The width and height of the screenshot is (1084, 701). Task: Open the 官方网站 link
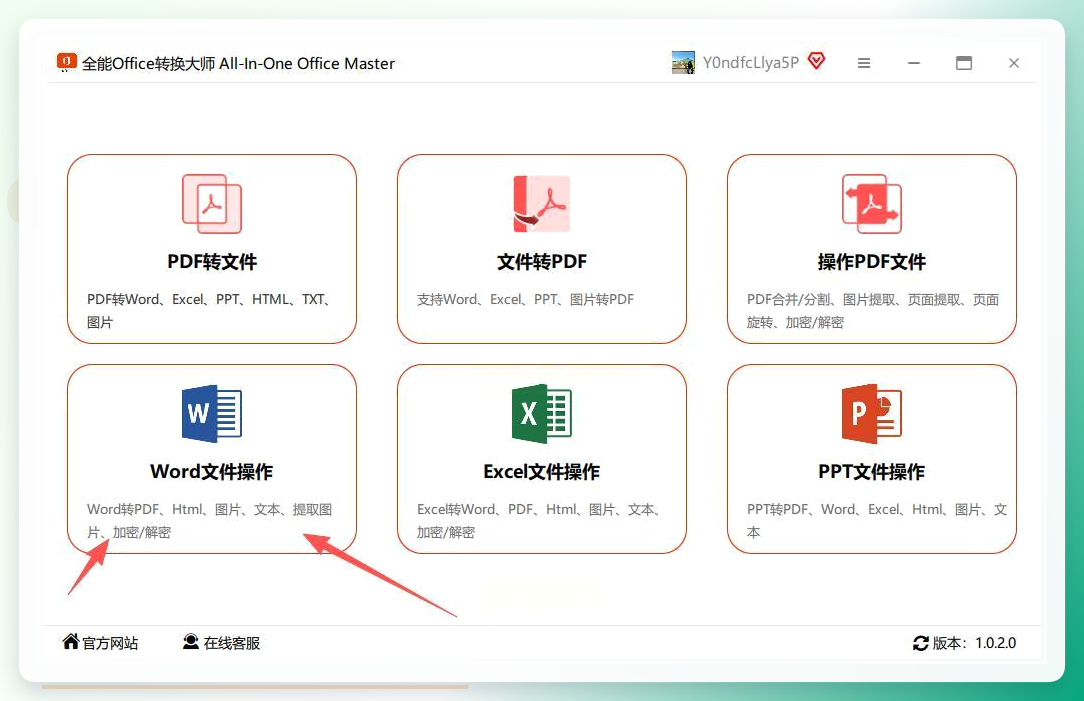pyautogui.click(x=110, y=643)
